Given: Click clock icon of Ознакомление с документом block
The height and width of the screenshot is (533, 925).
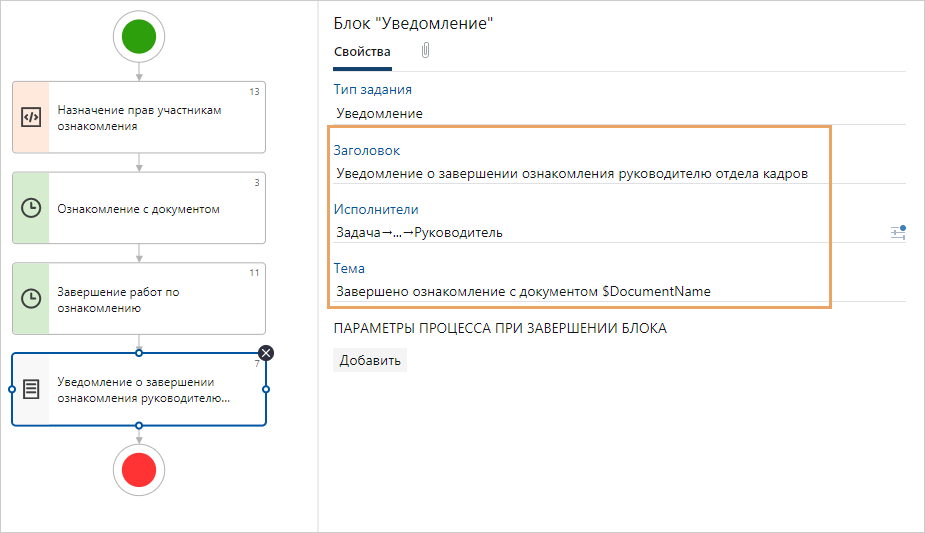Looking at the screenshot, I should point(31,208).
